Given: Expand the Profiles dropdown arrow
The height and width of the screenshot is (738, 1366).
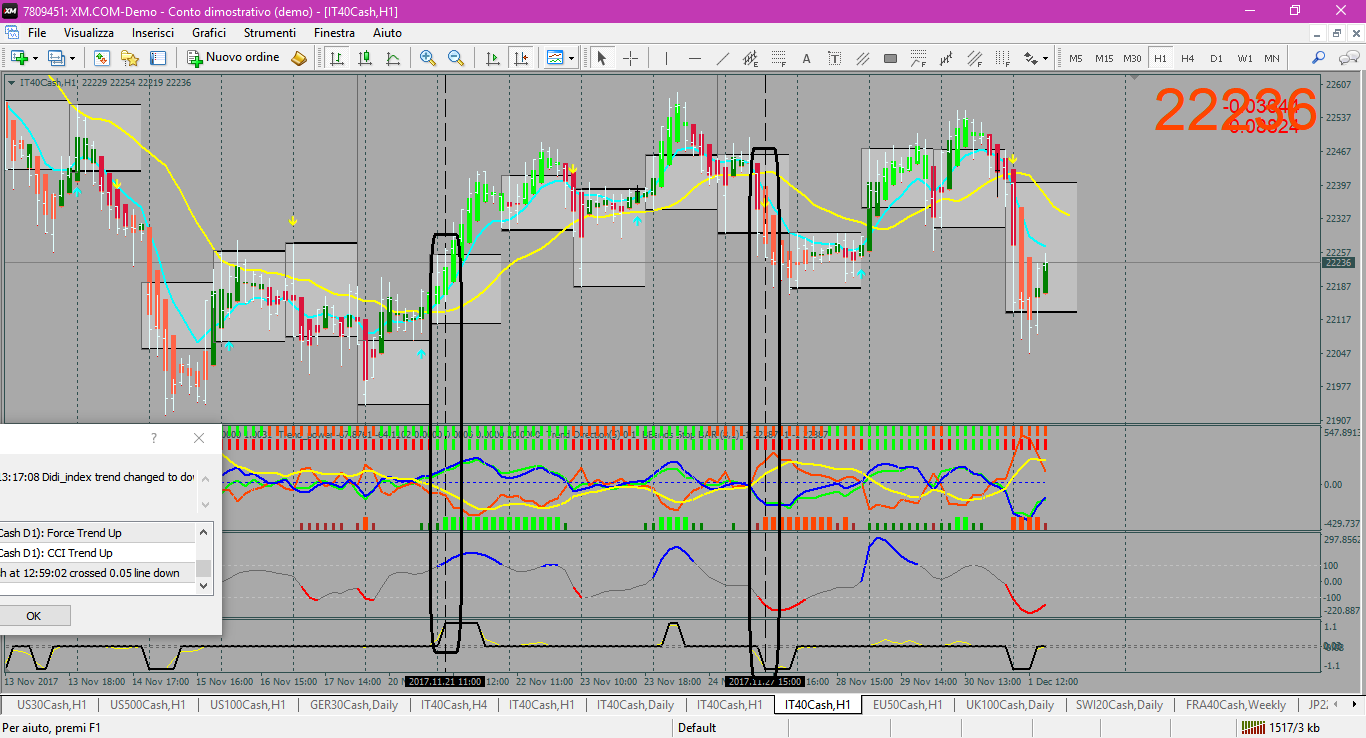Looking at the screenshot, I should 73,58.
